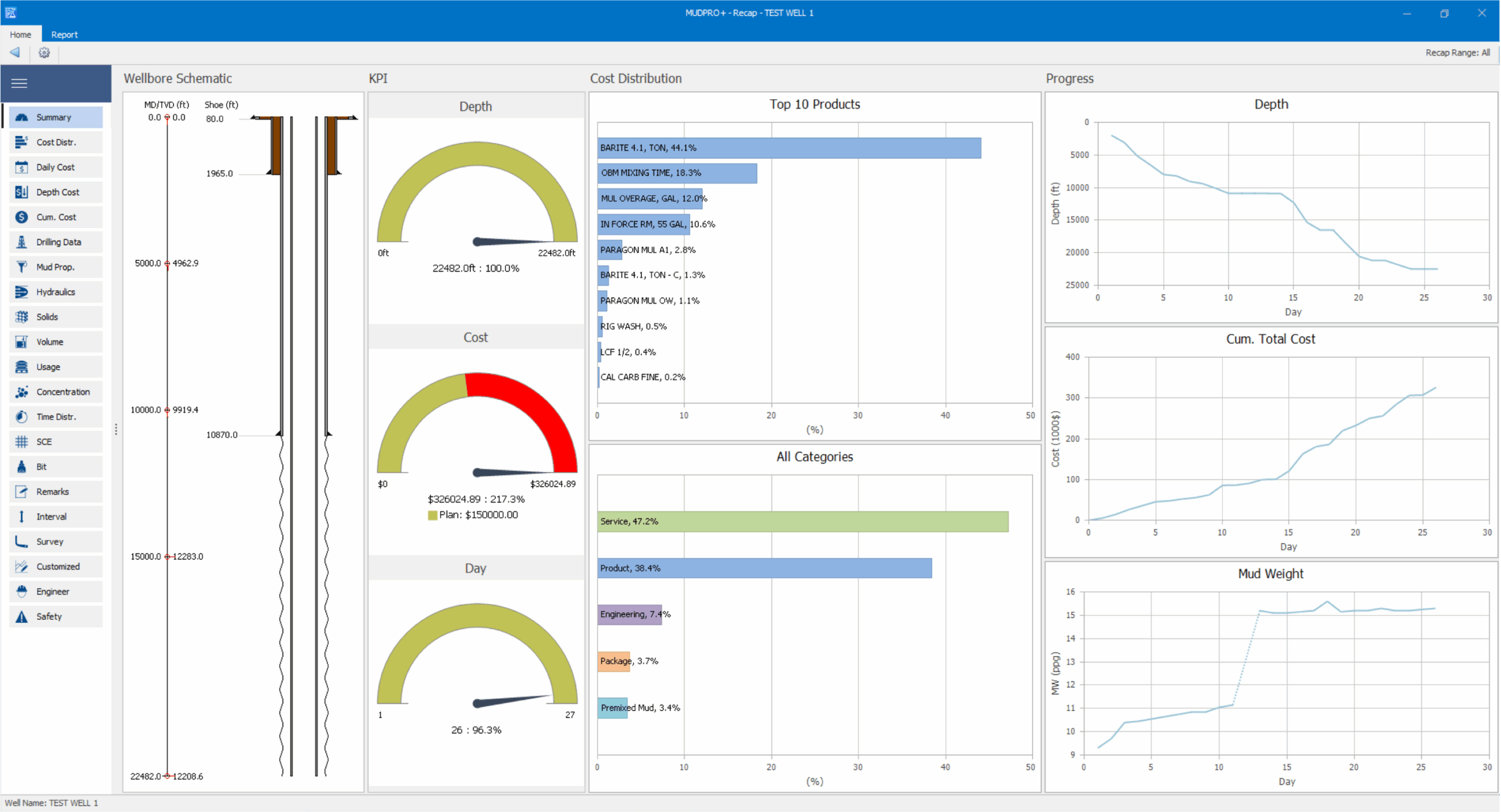This screenshot has width=1501, height=812.
Task: Open the Concentration sidebar item
Action: (62, 392)
